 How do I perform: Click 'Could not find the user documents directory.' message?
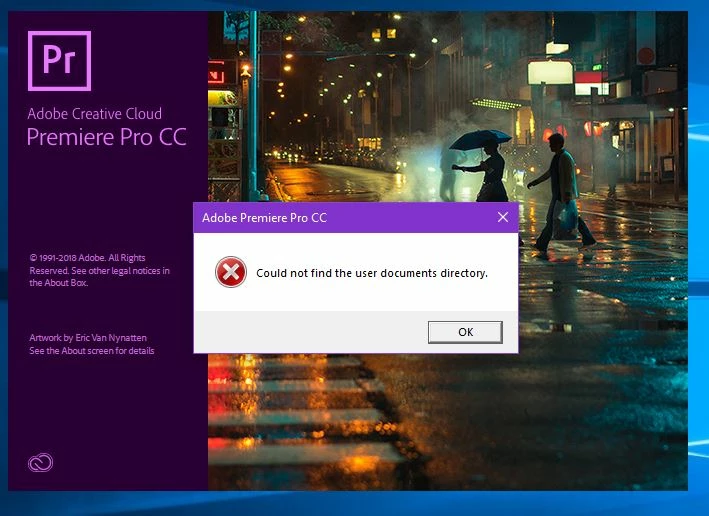pos(372,273)
